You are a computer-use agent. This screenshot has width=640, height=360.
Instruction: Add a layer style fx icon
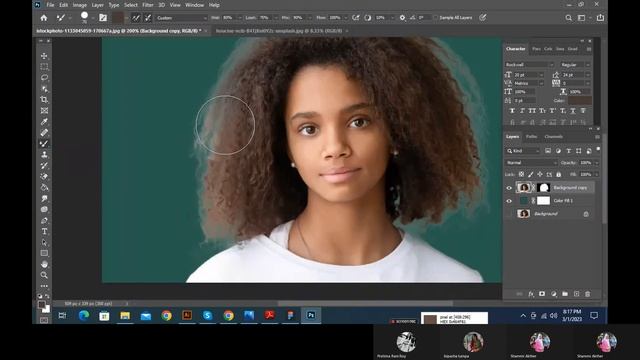tap(531, 293)
